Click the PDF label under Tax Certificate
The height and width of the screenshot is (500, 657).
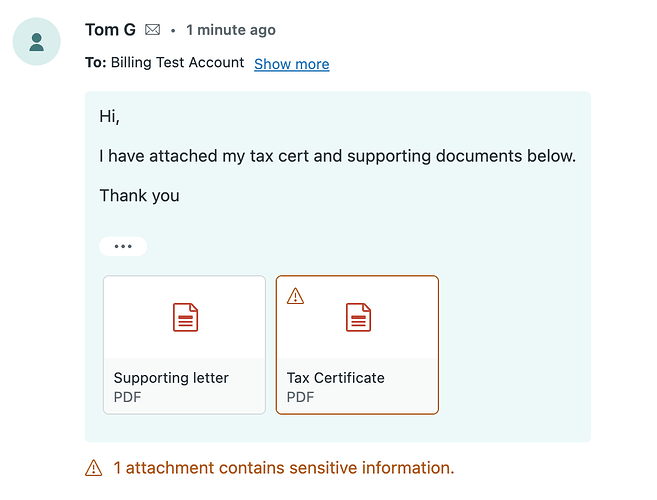point(300,397)
